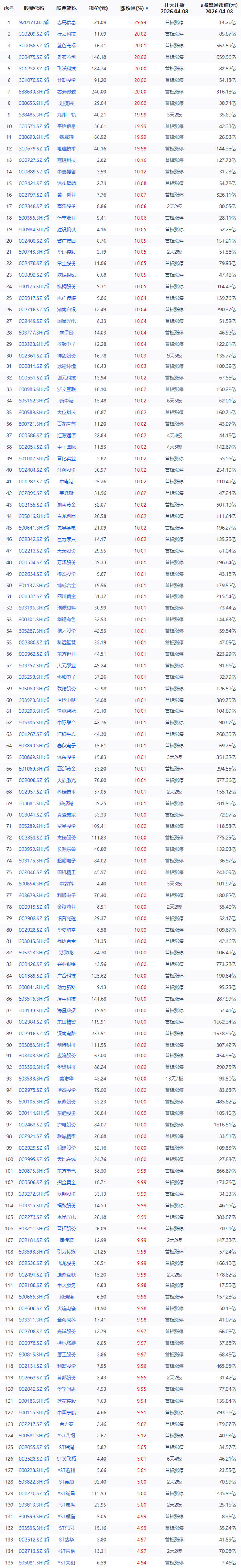Open stock code 000727.SZ
Viewport: 241px width, 1568px height.
point(31,161)
